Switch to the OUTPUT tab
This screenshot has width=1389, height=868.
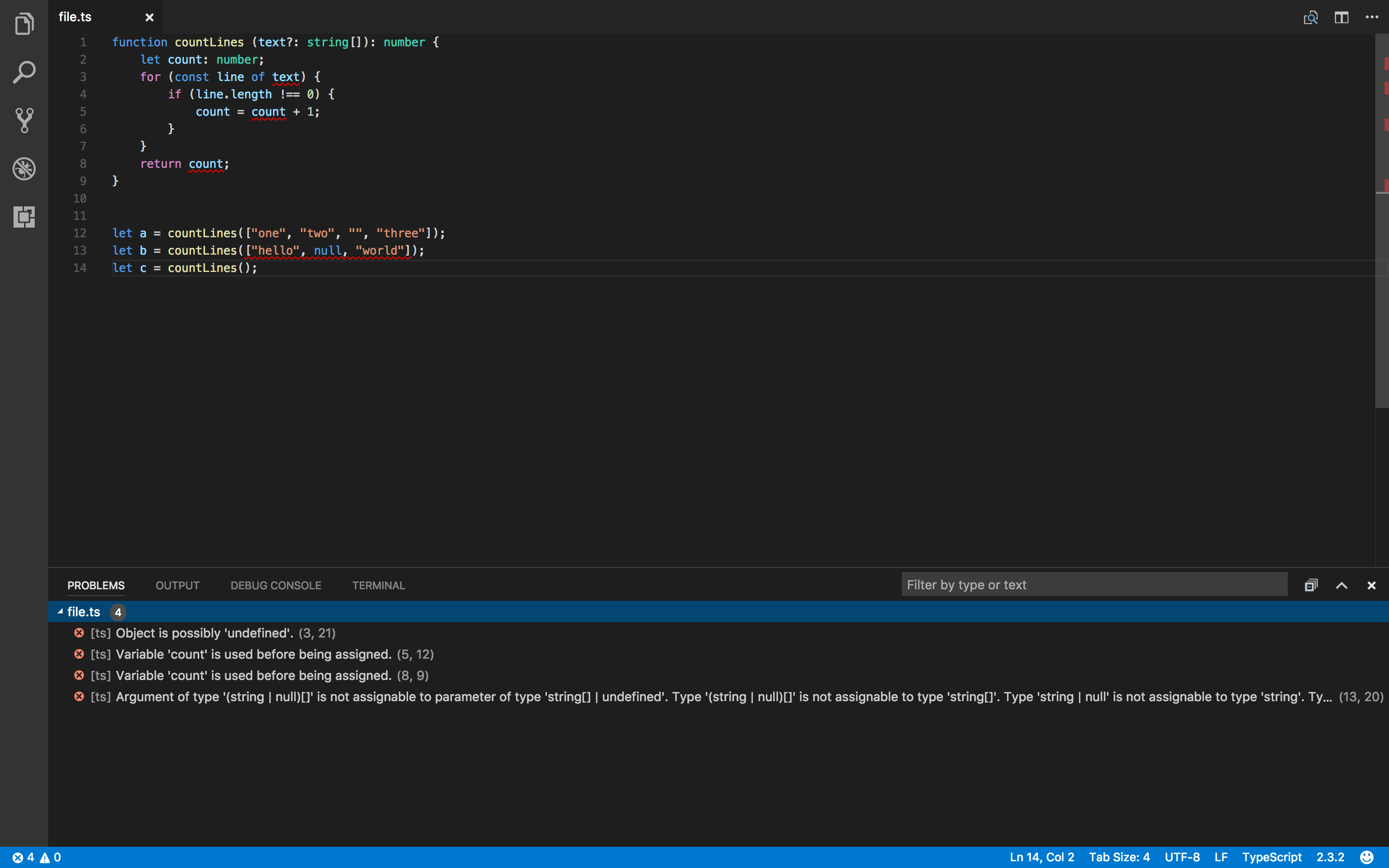click(177, 585)
